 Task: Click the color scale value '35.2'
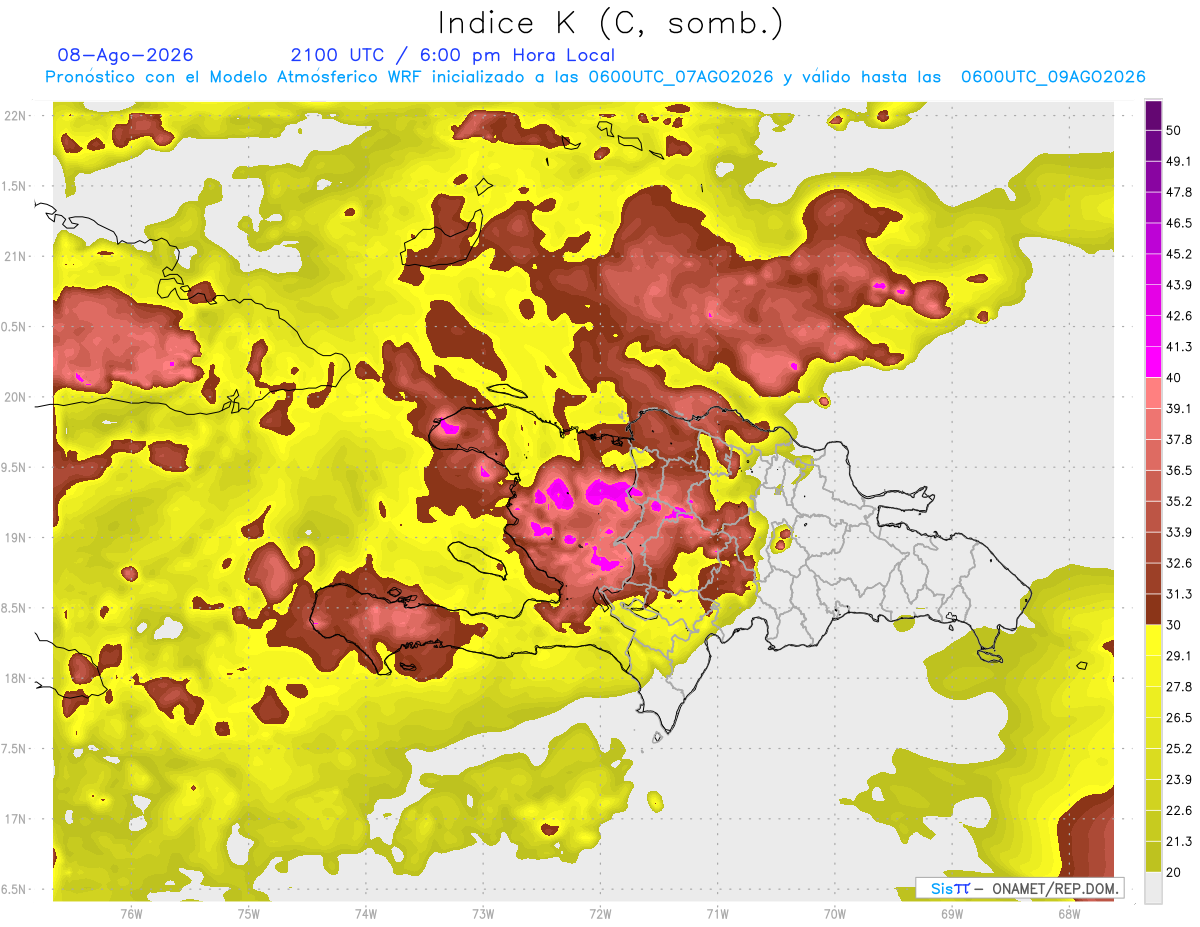1179,501
